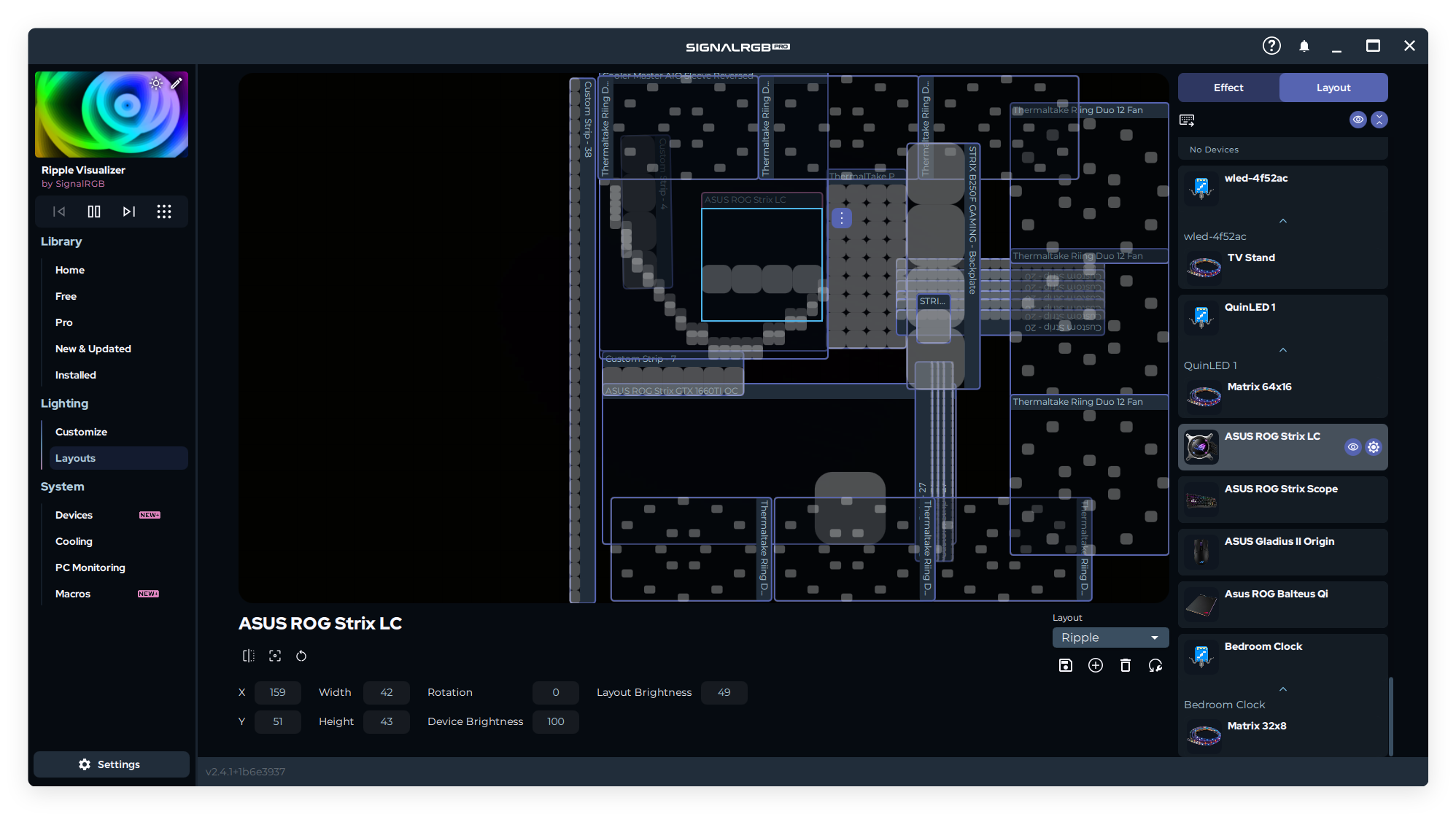Open Pro effects list
Image resolution: width=1456 pixels, height=814 pixels.
(x=64, y=322)
